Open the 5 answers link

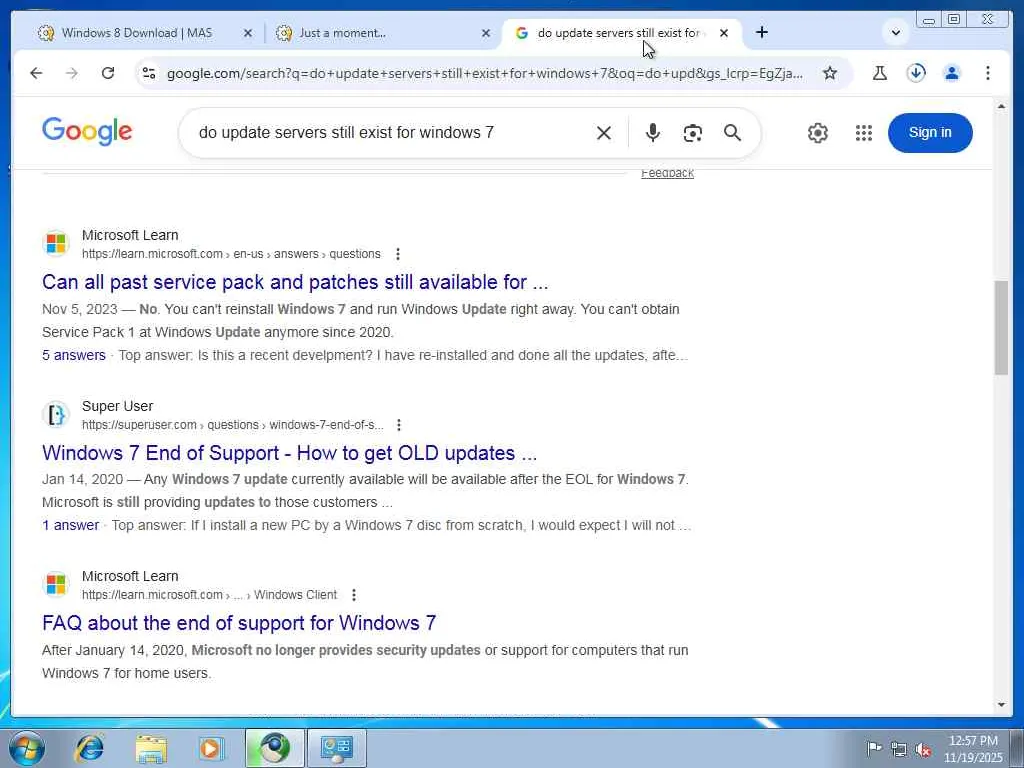[74, 355]
